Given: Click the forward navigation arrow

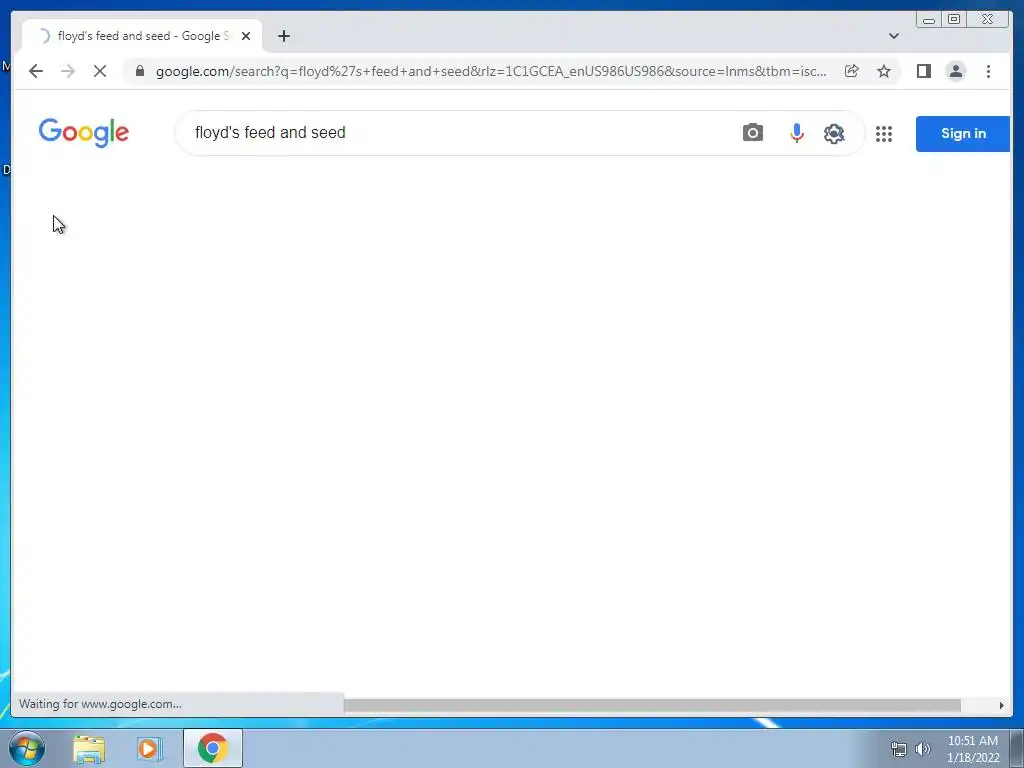Looking at the screenshot, I should (x=68, y=71).
